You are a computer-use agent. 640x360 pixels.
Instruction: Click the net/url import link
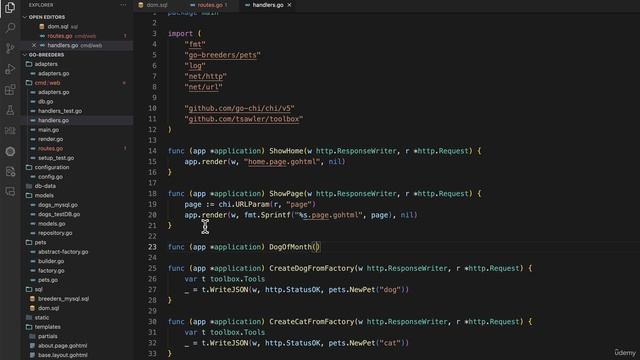[x=203, y=87]
